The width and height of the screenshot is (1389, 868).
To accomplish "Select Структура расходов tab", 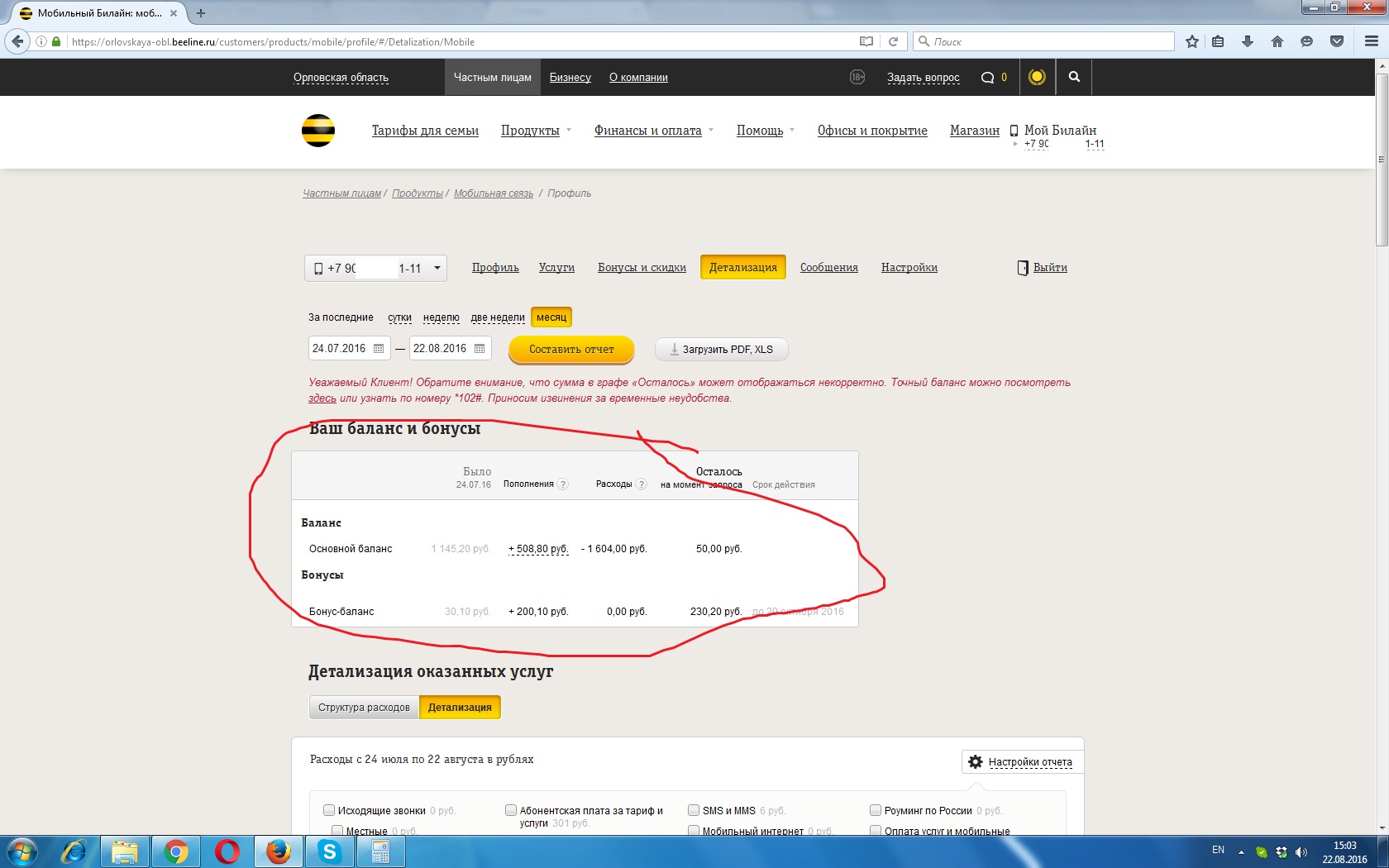I will click(x=364, y=708).
